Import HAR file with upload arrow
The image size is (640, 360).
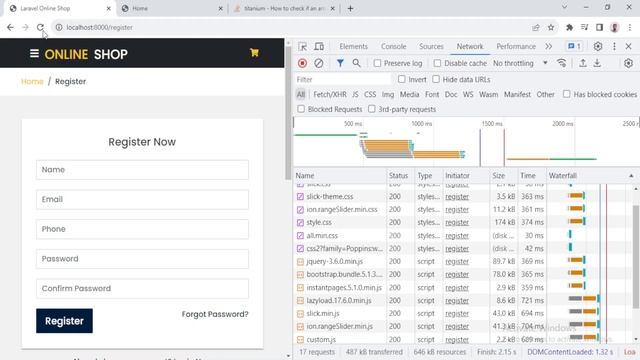583,63
